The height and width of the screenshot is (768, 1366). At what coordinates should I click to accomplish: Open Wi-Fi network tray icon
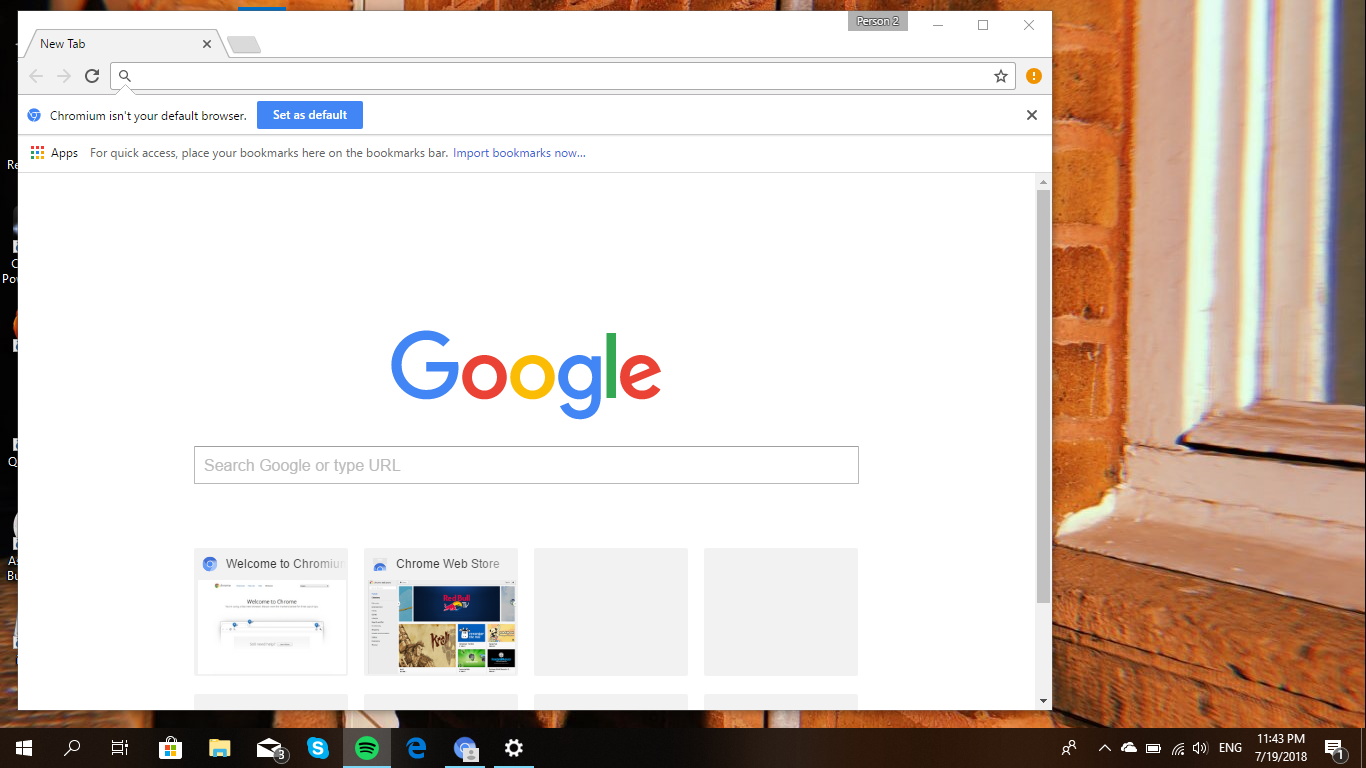pos(1178,747)
